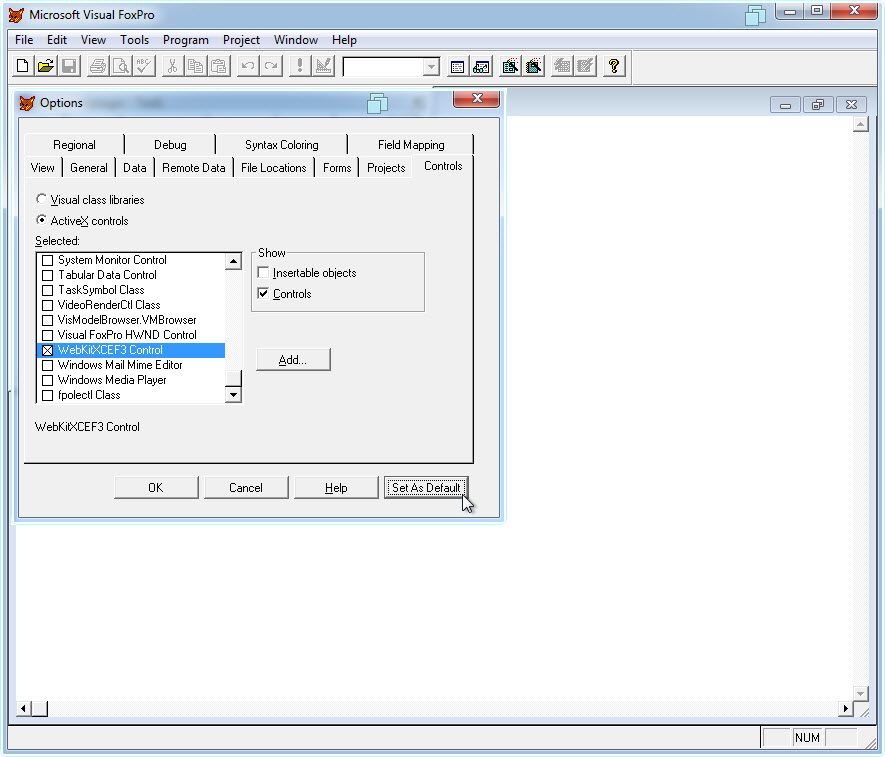The height and width of the screenshot is (757, 885).
Task: Select the ActiveX controls radio button
Action: coord(41,220)
